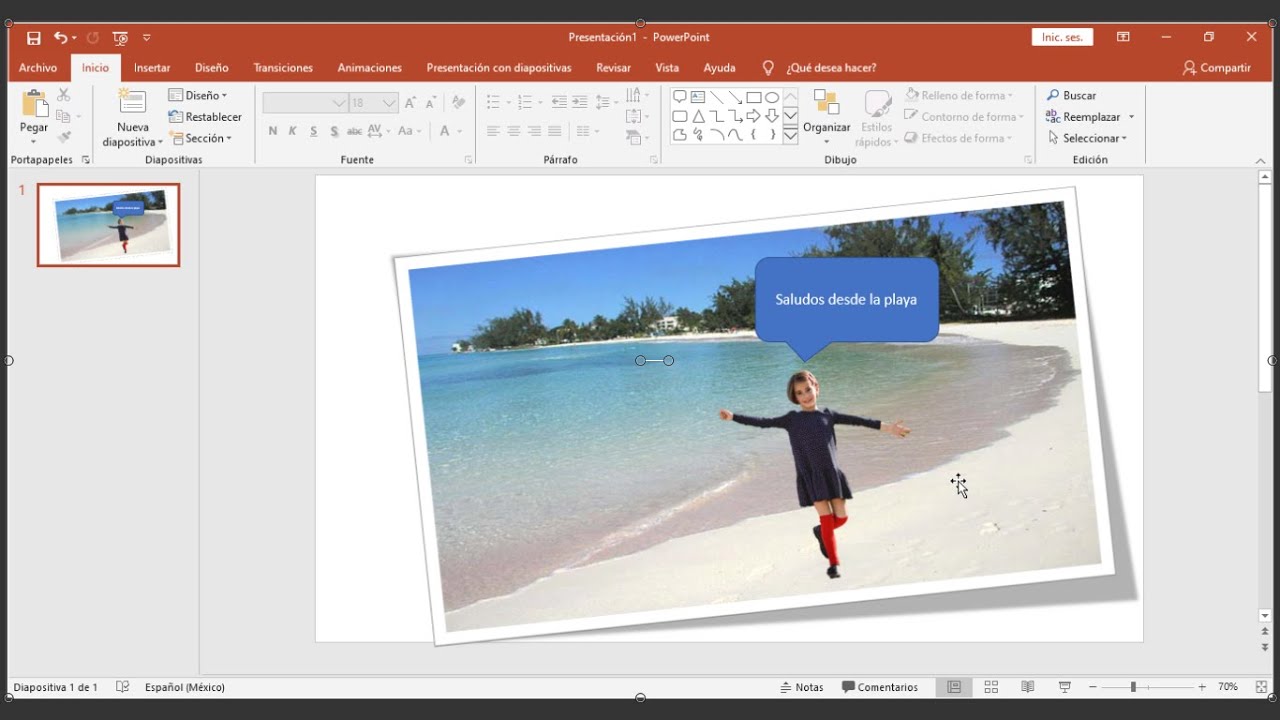Start slideshow from status bar icon
Viewport: 1280px width, 720px height.
[x=1065, y=687]
